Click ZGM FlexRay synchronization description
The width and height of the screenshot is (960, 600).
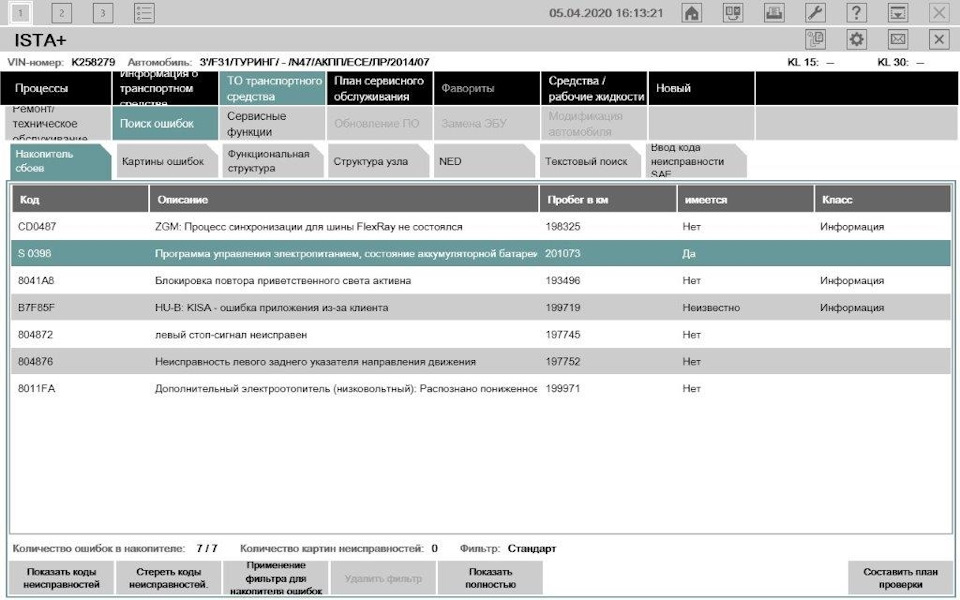point(309,227)
